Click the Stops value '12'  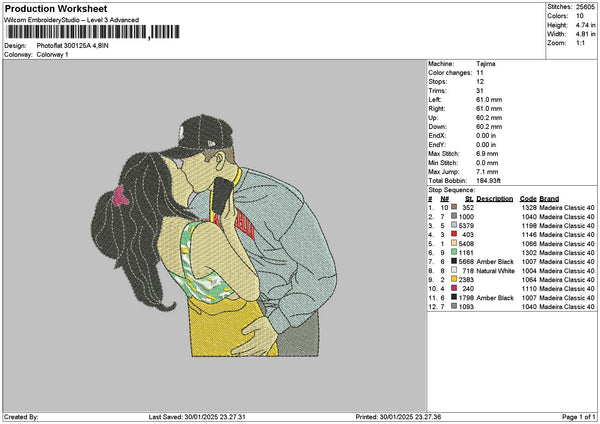tap(480, 82)
